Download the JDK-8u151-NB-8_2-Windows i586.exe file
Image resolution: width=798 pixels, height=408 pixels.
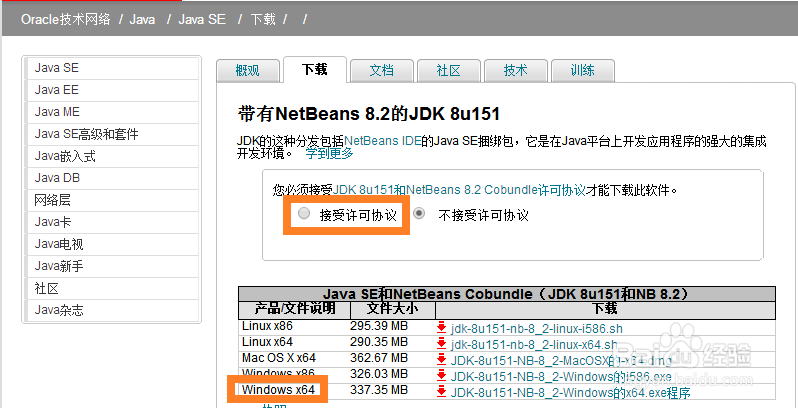[x=561, y=377]
